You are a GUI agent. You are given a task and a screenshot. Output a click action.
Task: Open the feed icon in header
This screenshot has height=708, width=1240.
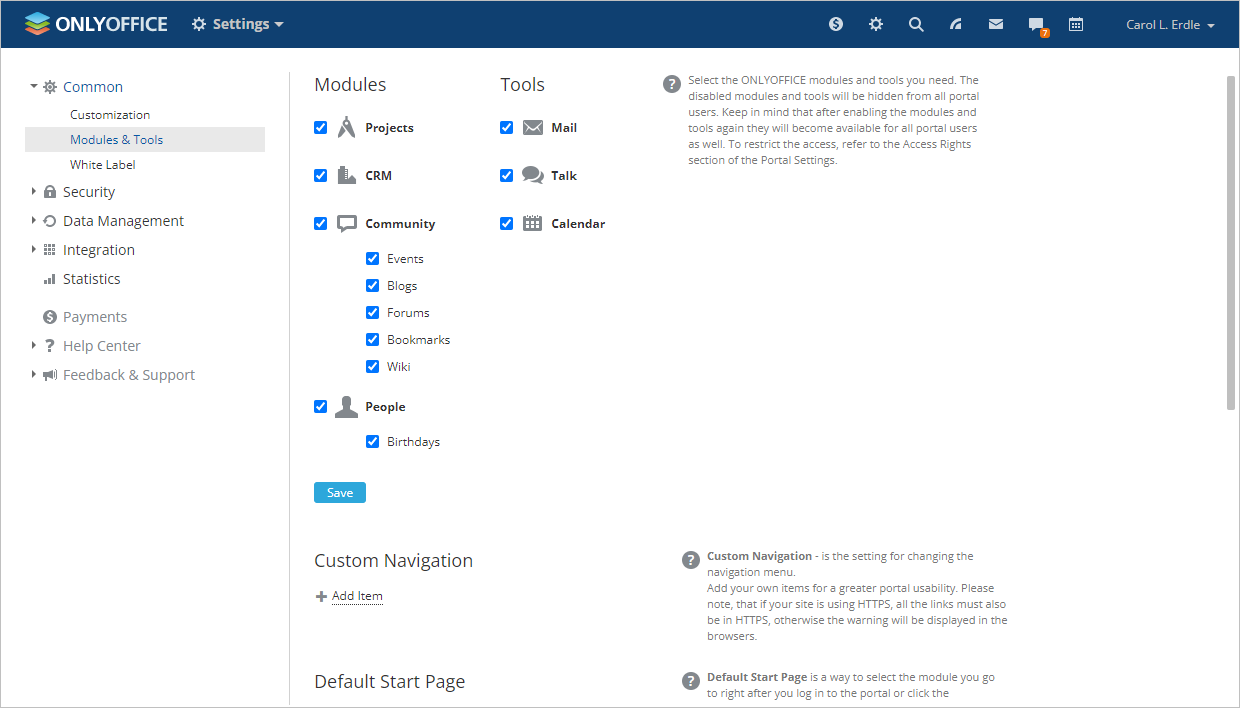click(956, 24)
